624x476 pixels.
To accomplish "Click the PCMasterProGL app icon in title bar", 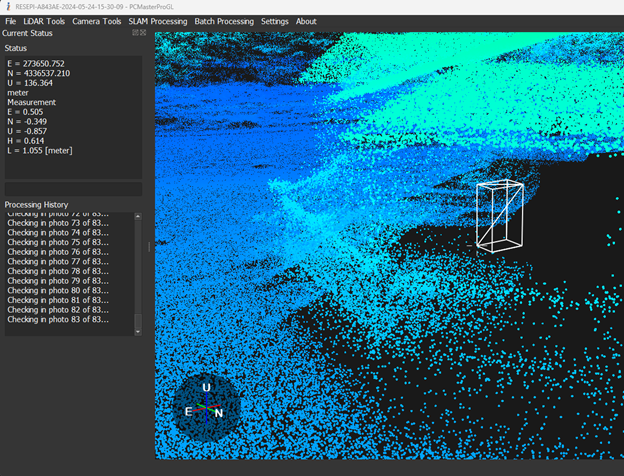I will tap(7, 6).
